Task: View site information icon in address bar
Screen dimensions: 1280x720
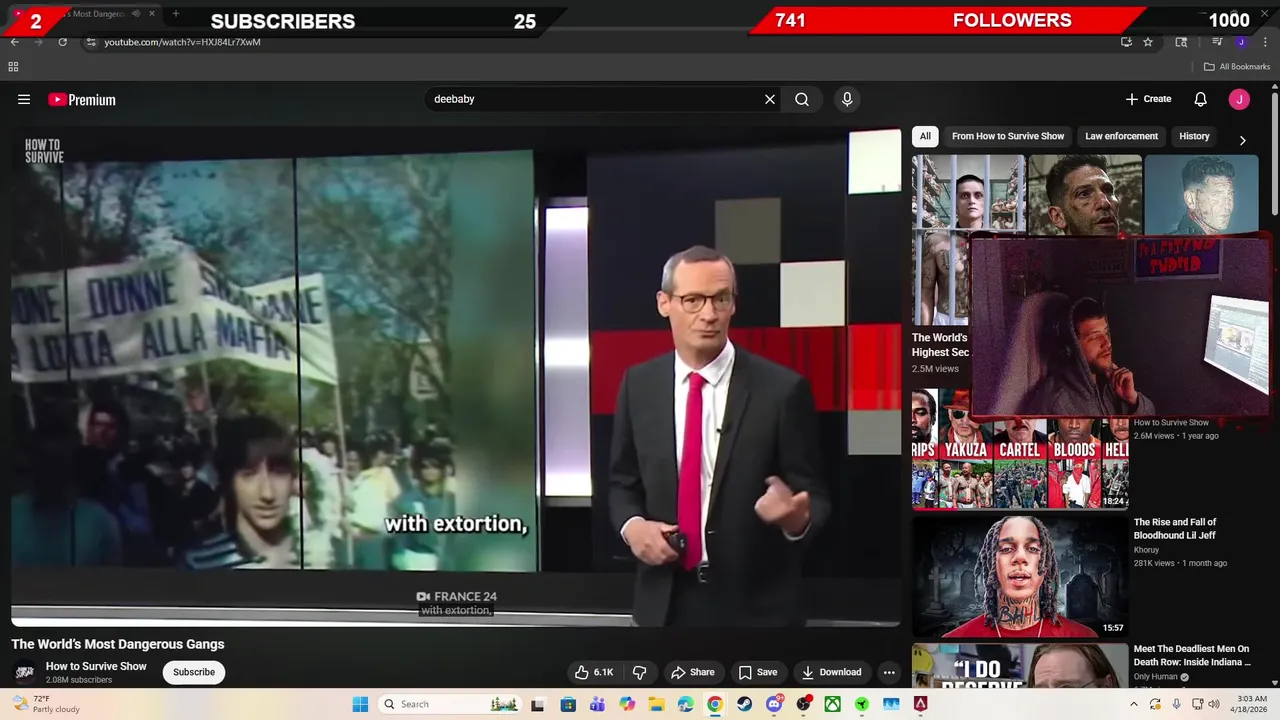Action: [x=91, y=42]
